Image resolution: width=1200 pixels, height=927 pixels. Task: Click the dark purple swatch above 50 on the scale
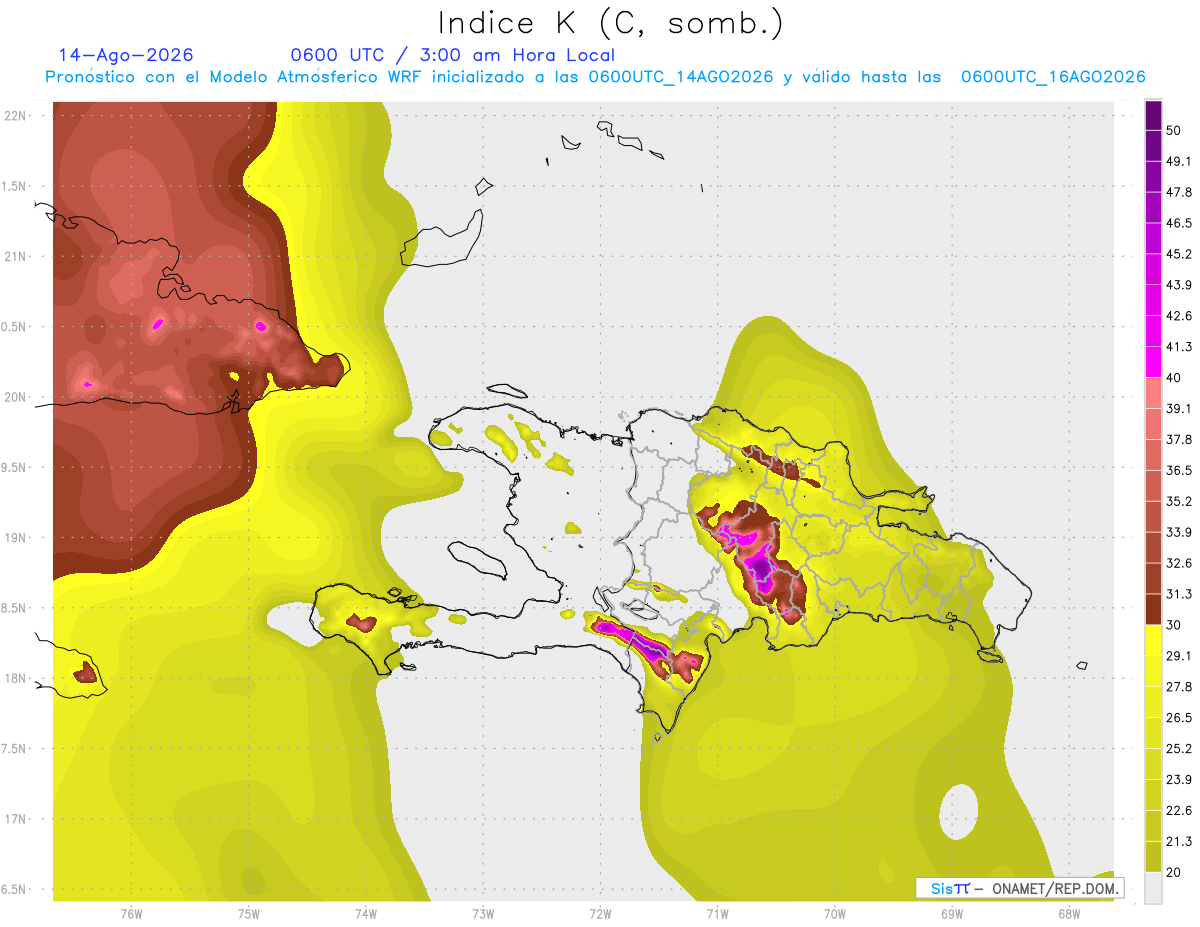tap(1154, 115)
